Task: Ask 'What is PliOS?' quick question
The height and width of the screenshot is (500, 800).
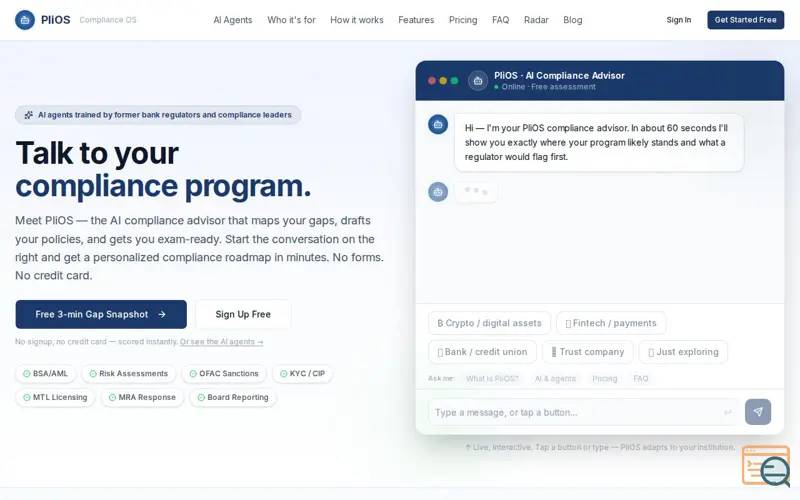Action: [492, 379]
